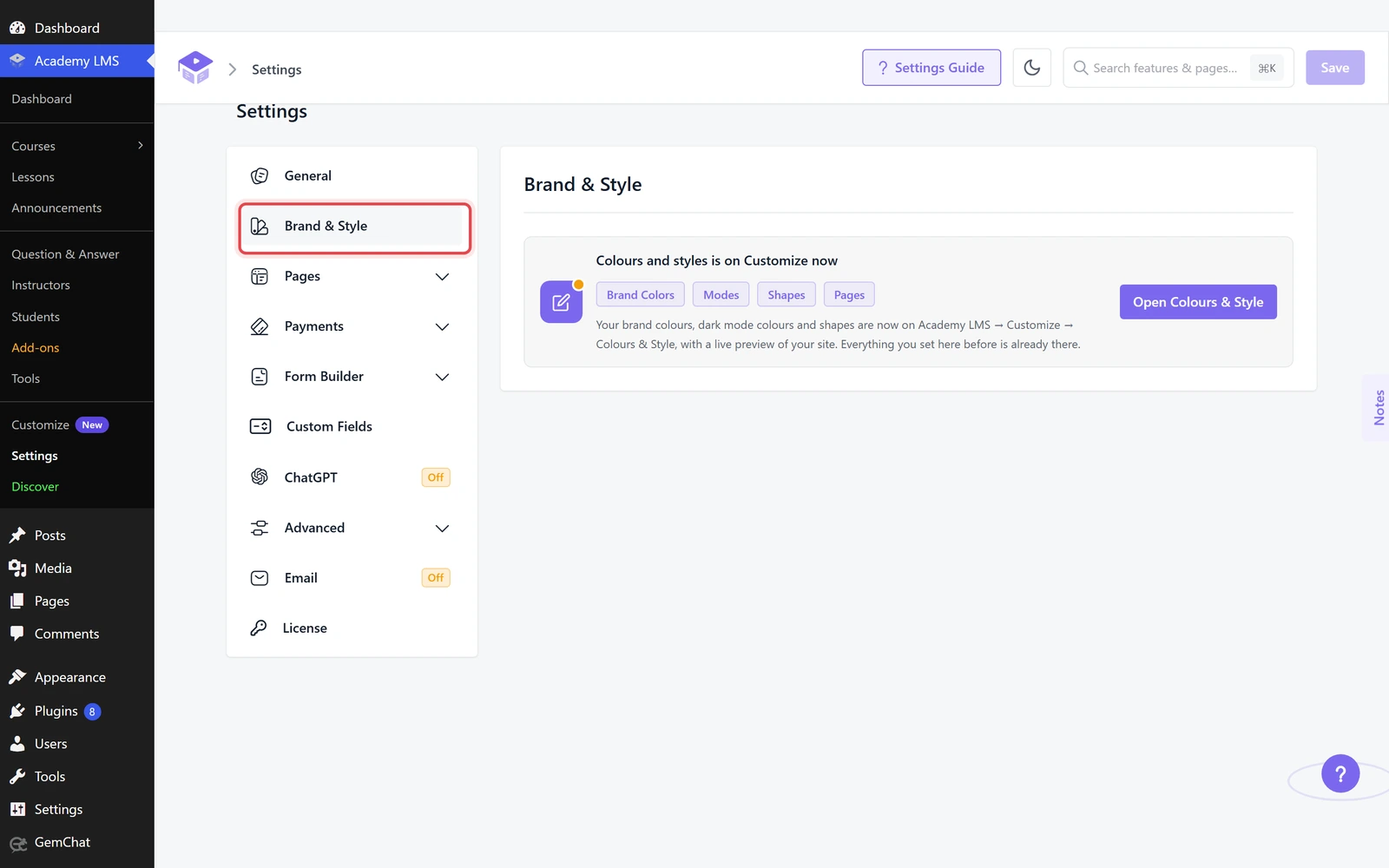Click the Academy LMS graduation cap logo

[x=195, y=68]
